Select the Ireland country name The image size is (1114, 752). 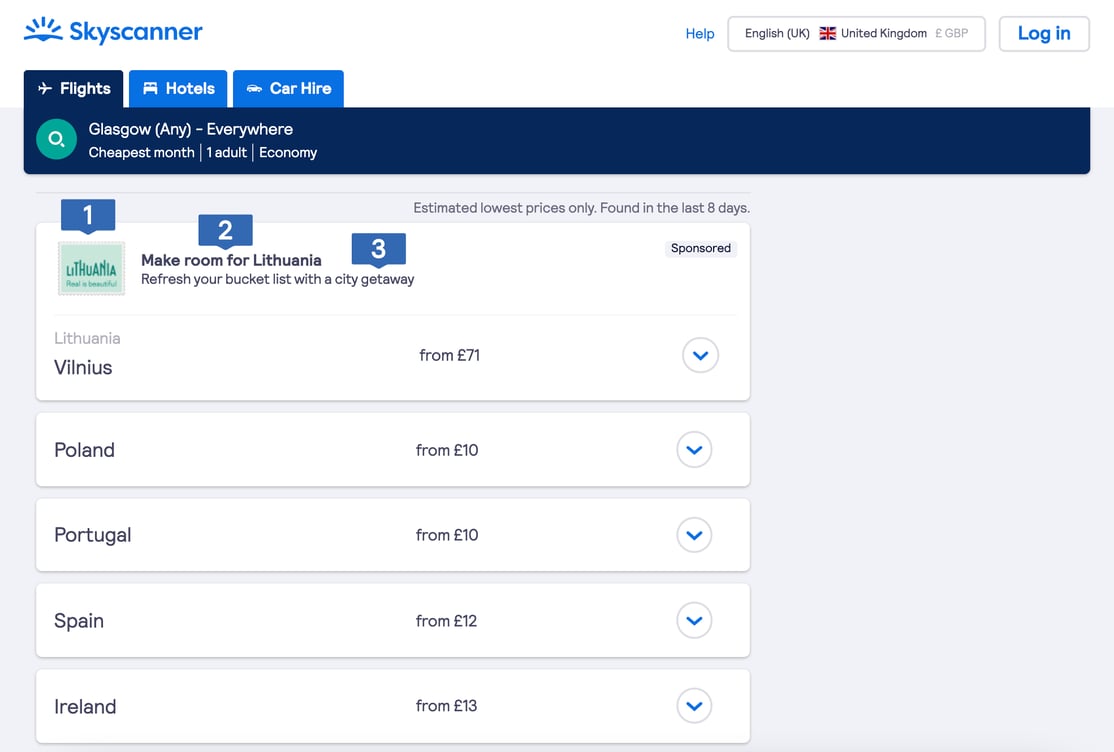click(85, 707)
